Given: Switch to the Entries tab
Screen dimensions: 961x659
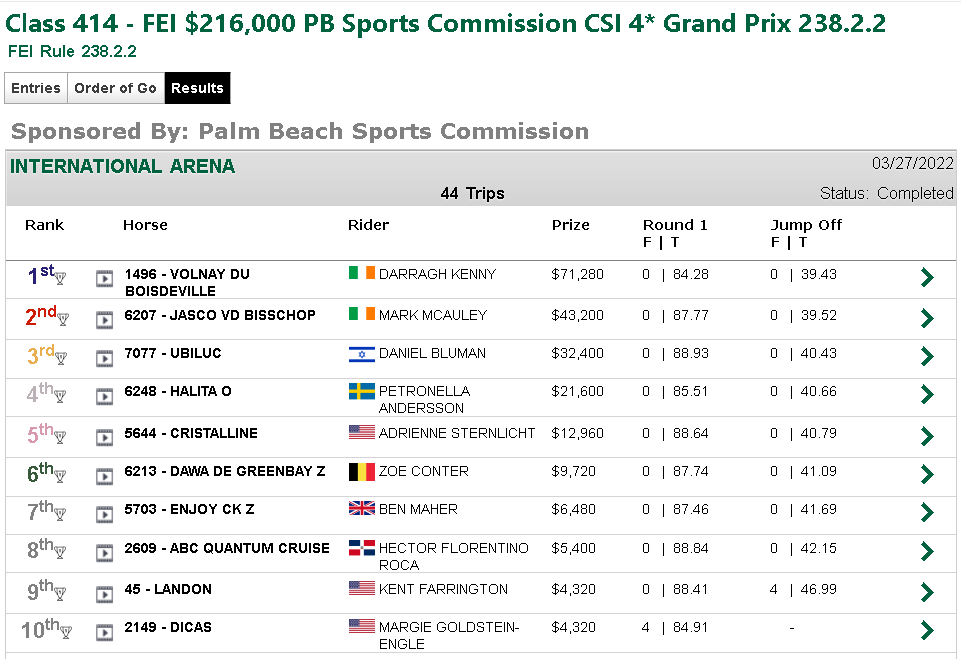Looking at the screenshot, I should (36, 88).
